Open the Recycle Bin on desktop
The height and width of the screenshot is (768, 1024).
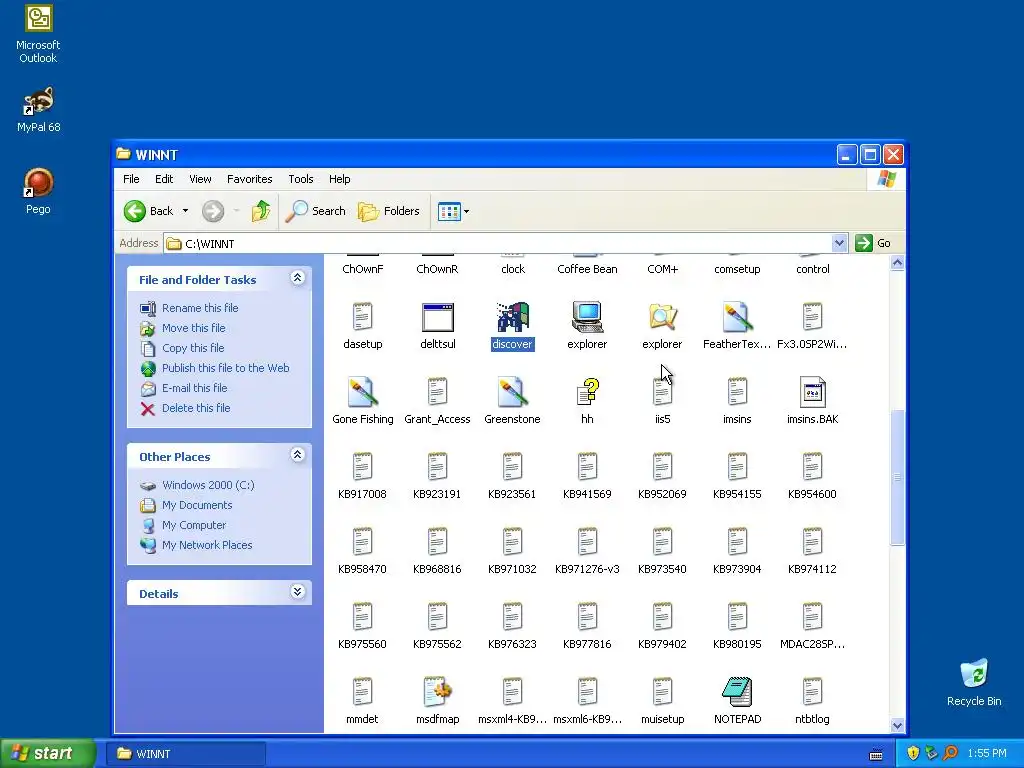[x=974, y=682]
